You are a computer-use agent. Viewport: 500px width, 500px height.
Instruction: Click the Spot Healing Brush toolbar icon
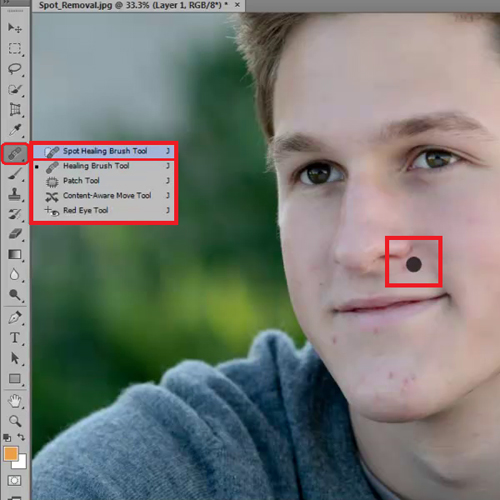coord(15,154)
